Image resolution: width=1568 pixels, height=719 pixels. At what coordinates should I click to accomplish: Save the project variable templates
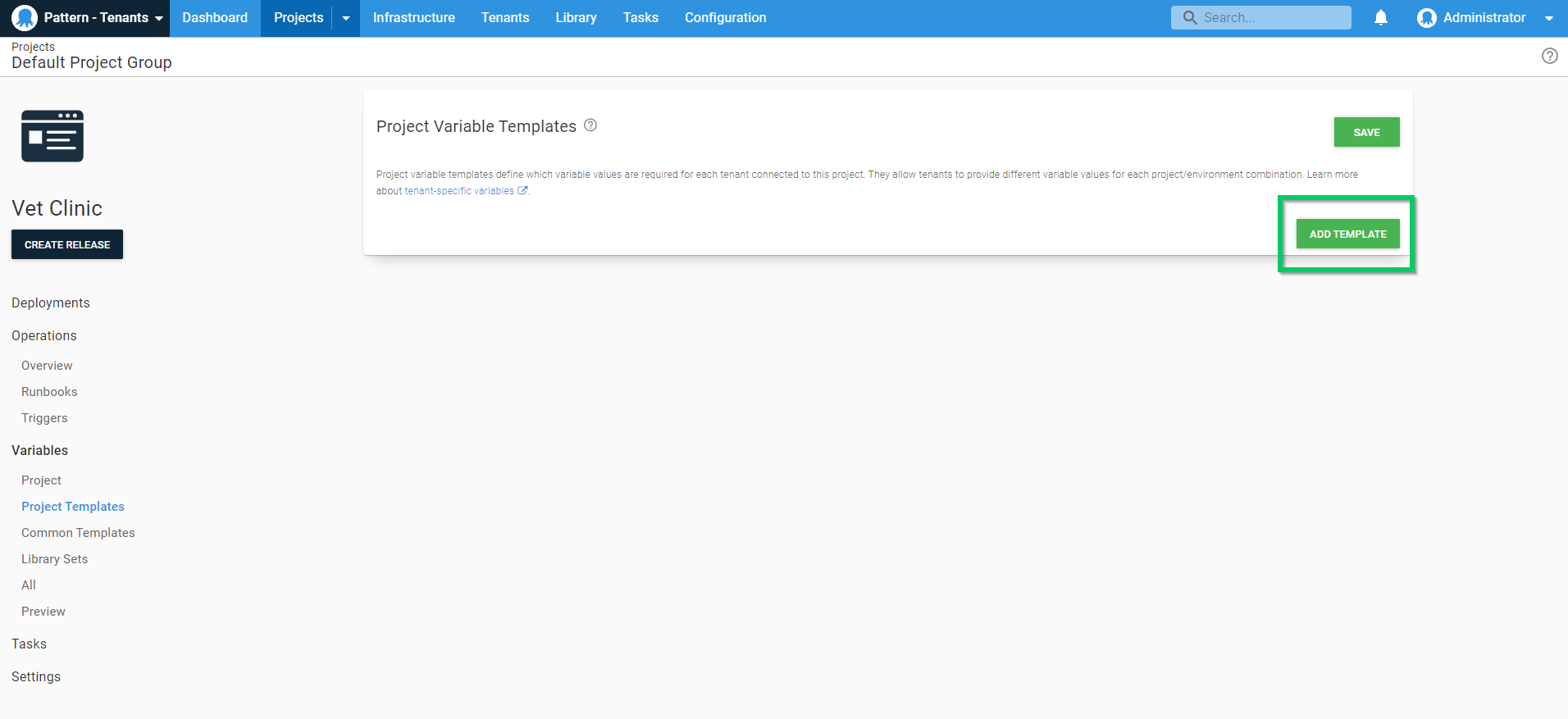(1366, 132)
